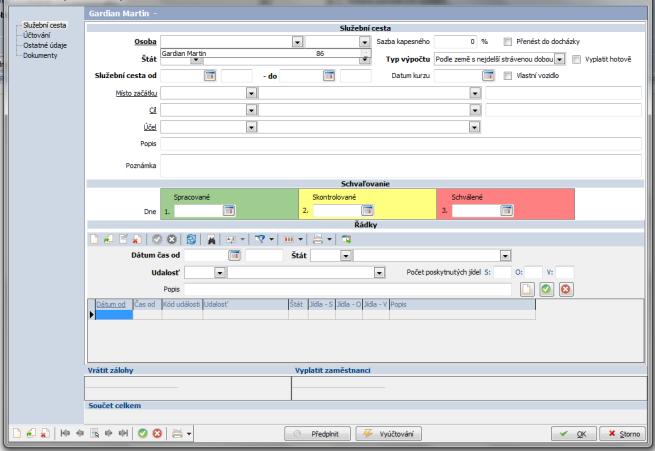Open calendar in green Spracované field

(x=229, y=210)
